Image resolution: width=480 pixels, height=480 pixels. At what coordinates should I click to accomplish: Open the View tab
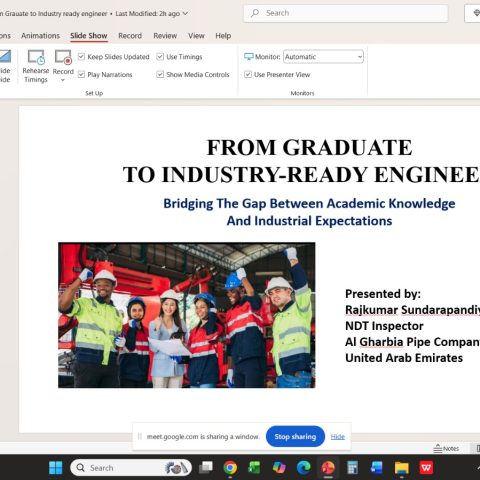pos(196,36)
